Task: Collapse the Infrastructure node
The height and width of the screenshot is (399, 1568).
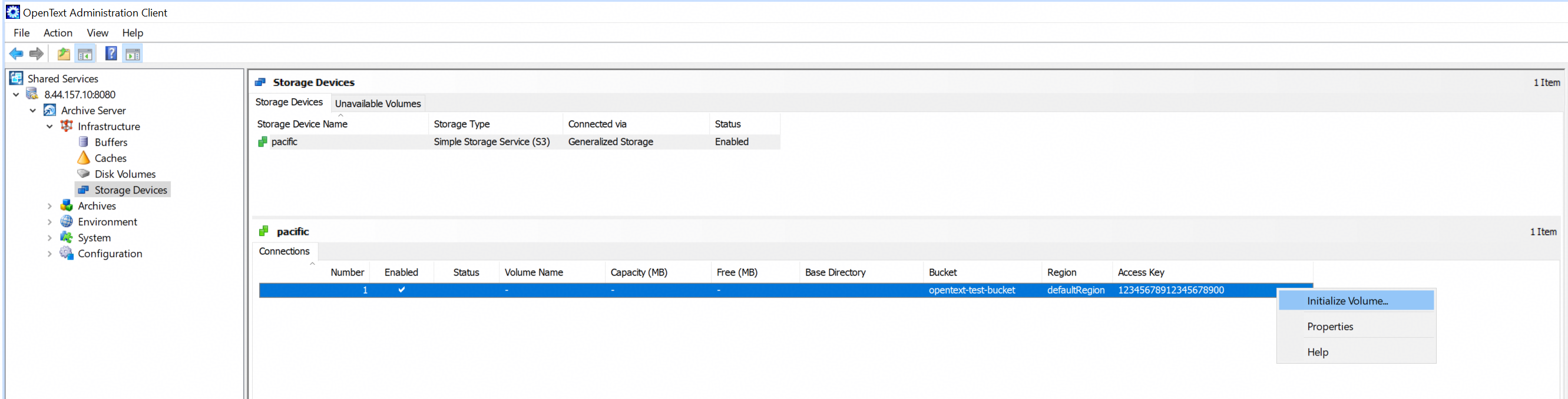Action: point(50,127)
